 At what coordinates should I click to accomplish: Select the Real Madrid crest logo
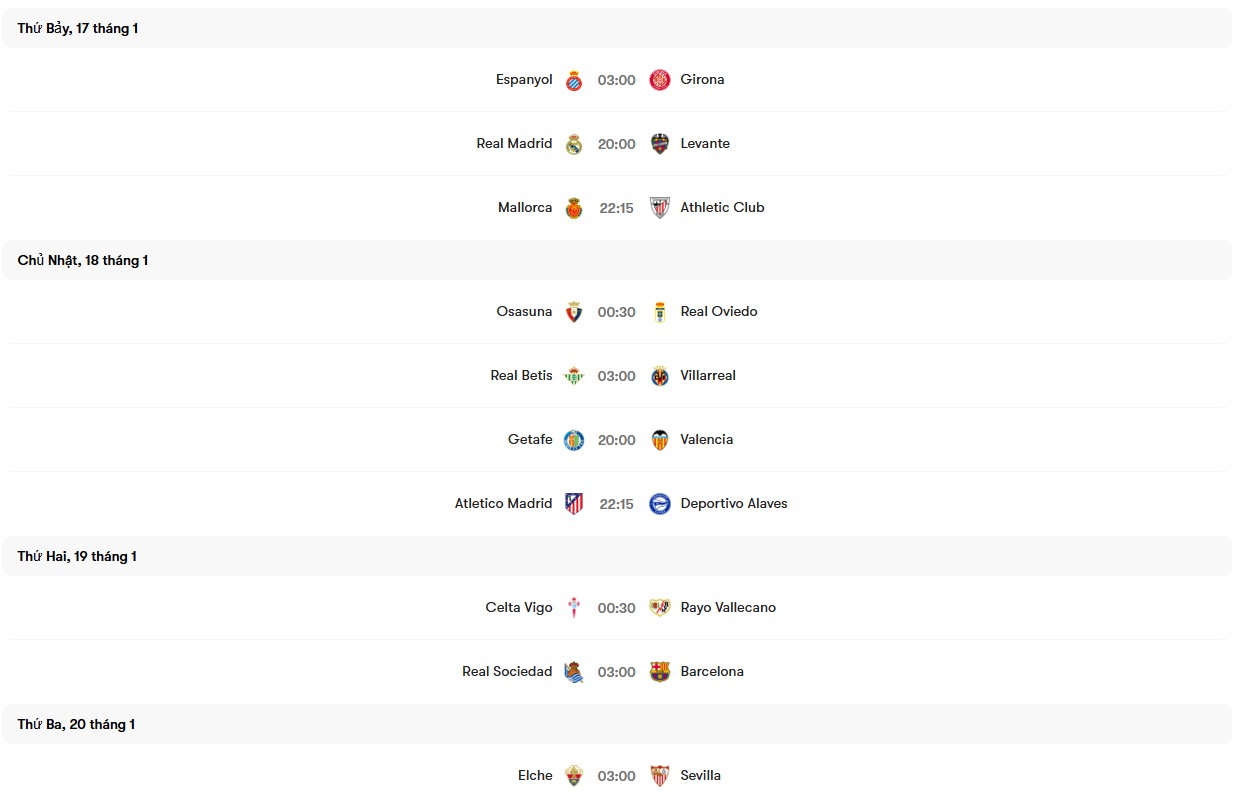[x=573, y=144]
